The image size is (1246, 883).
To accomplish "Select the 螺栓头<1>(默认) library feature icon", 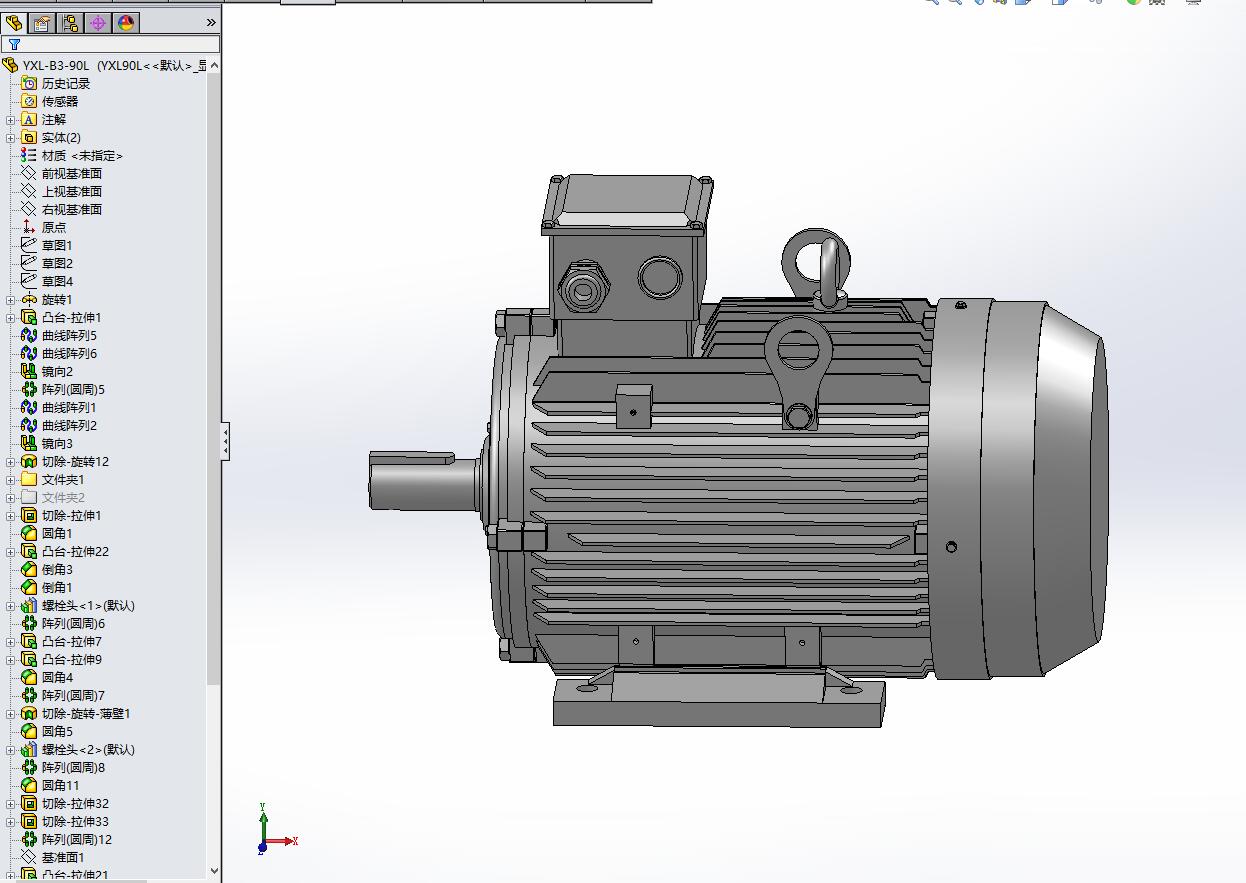I will coord(29,605).
